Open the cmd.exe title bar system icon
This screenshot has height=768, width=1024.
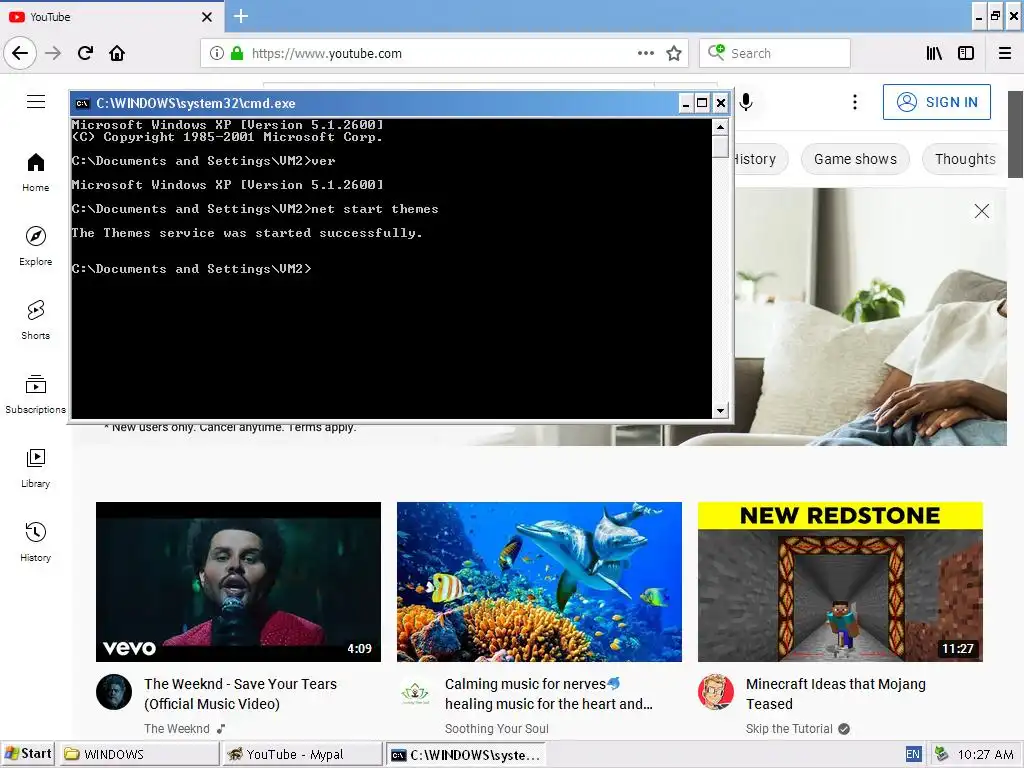pos(82,103)
